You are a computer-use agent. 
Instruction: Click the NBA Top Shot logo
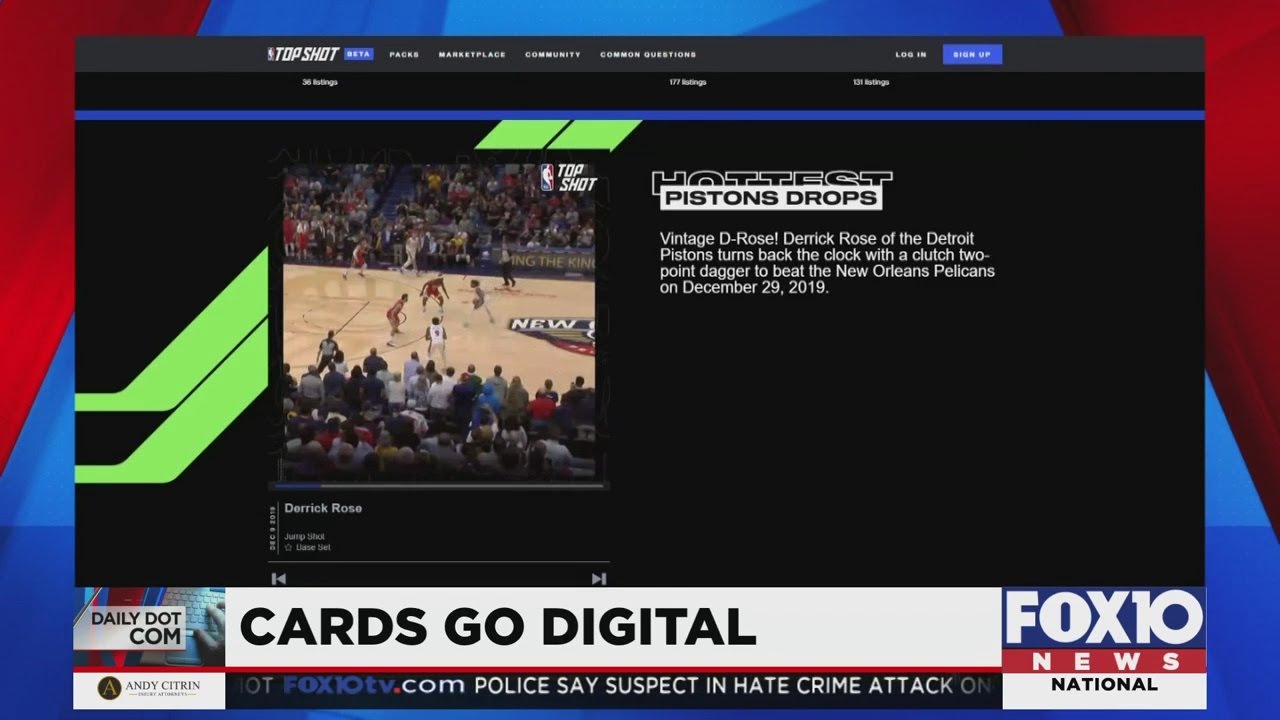click(303, 54)
